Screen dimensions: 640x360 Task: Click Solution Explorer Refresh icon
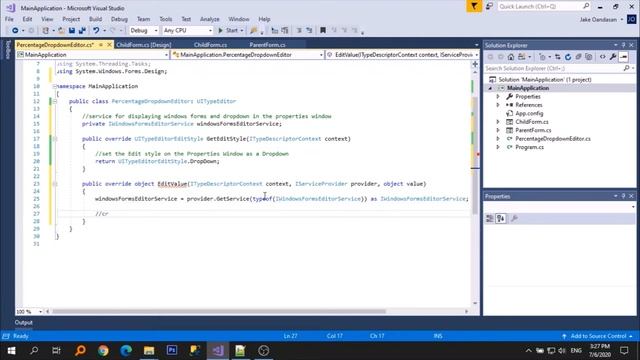568,57
